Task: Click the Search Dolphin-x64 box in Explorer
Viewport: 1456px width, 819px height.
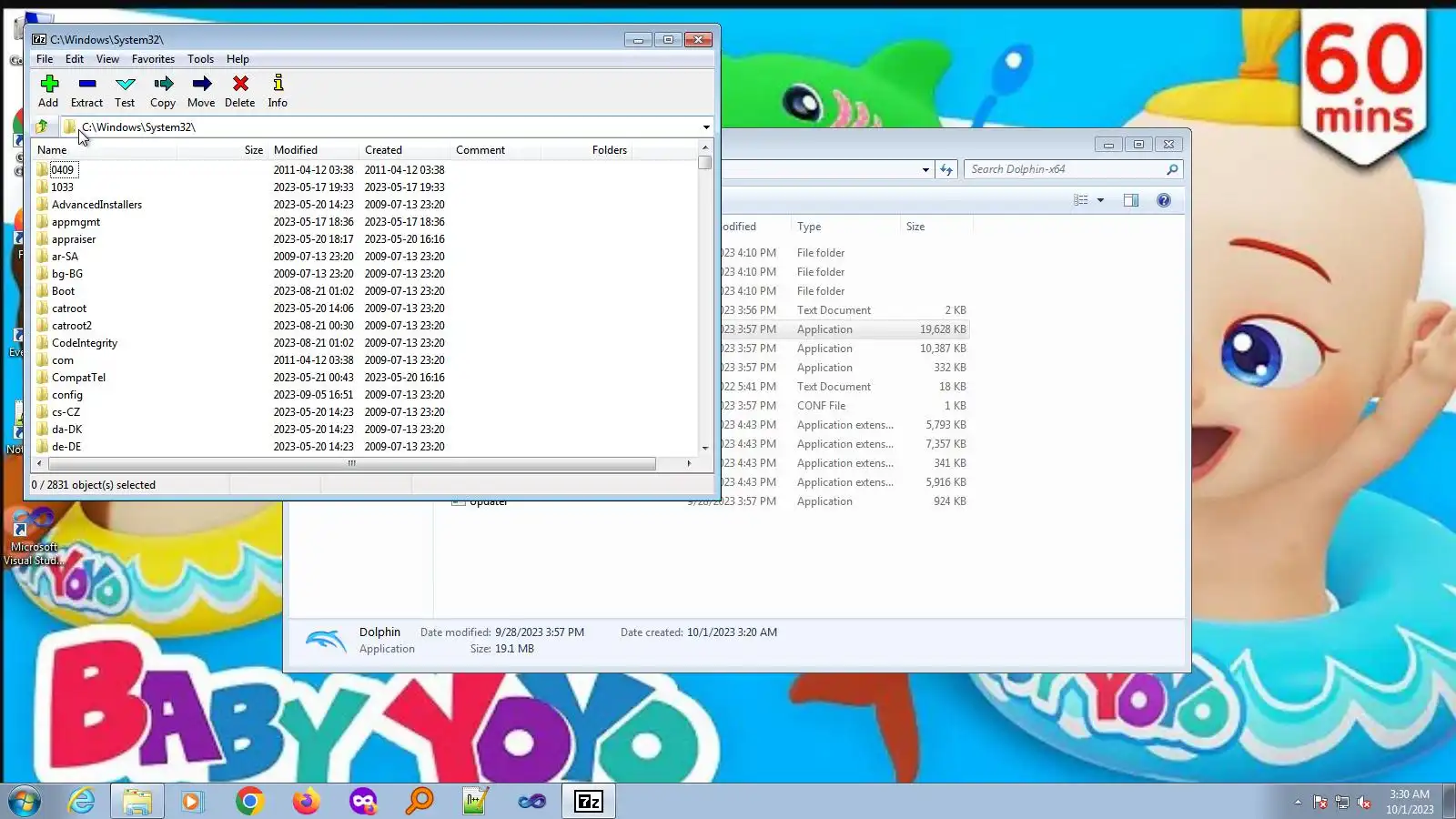Action: pos(1074,169)
